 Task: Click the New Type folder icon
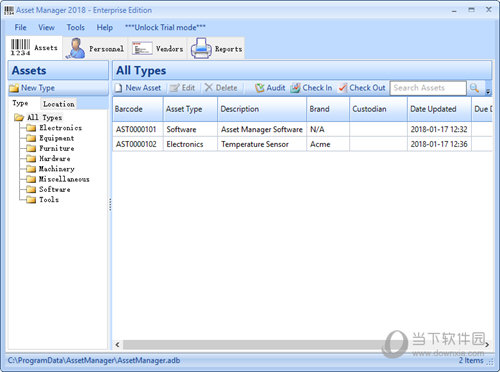[x=14, y=88]
